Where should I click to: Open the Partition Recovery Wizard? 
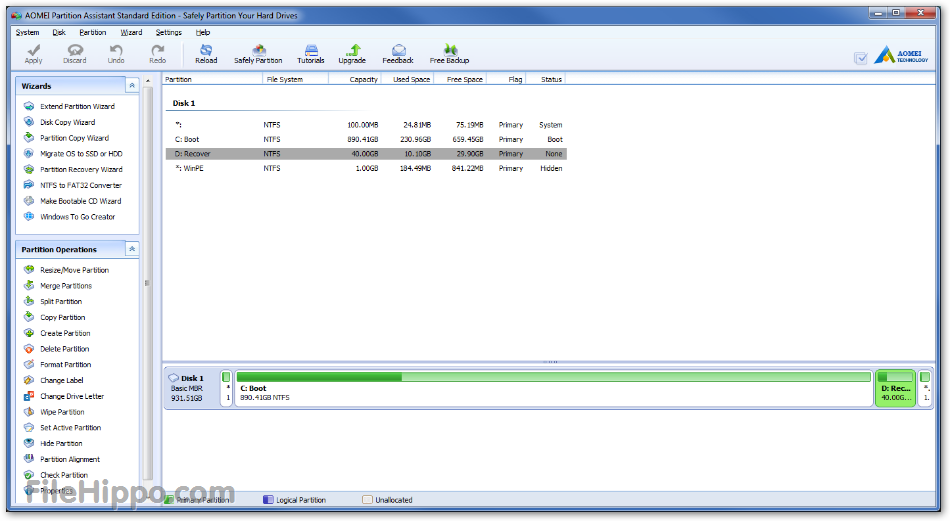tap(81, 169)
